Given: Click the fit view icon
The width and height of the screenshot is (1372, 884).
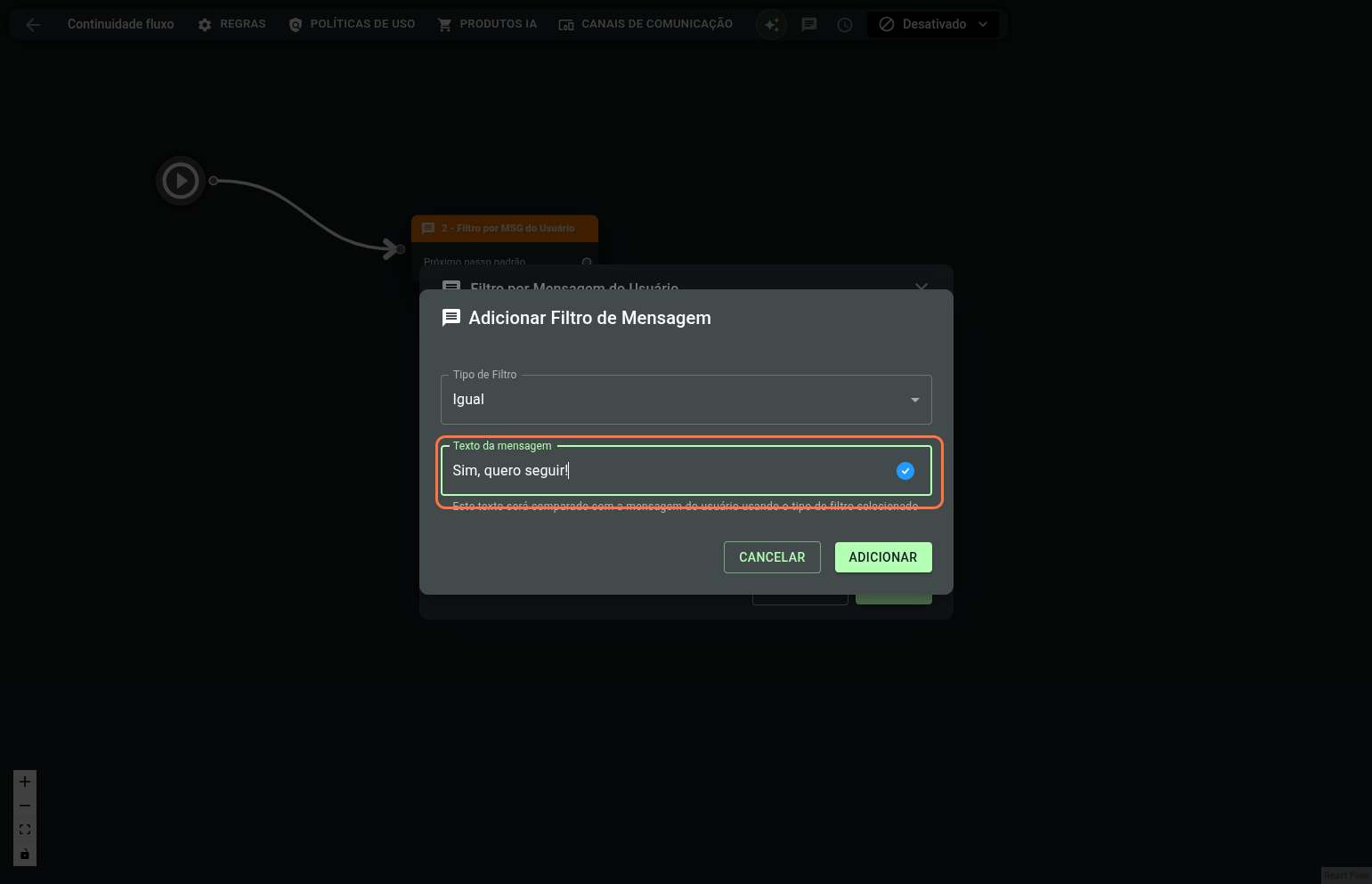Looking at the screenshot, I should [x=25, y=830].
